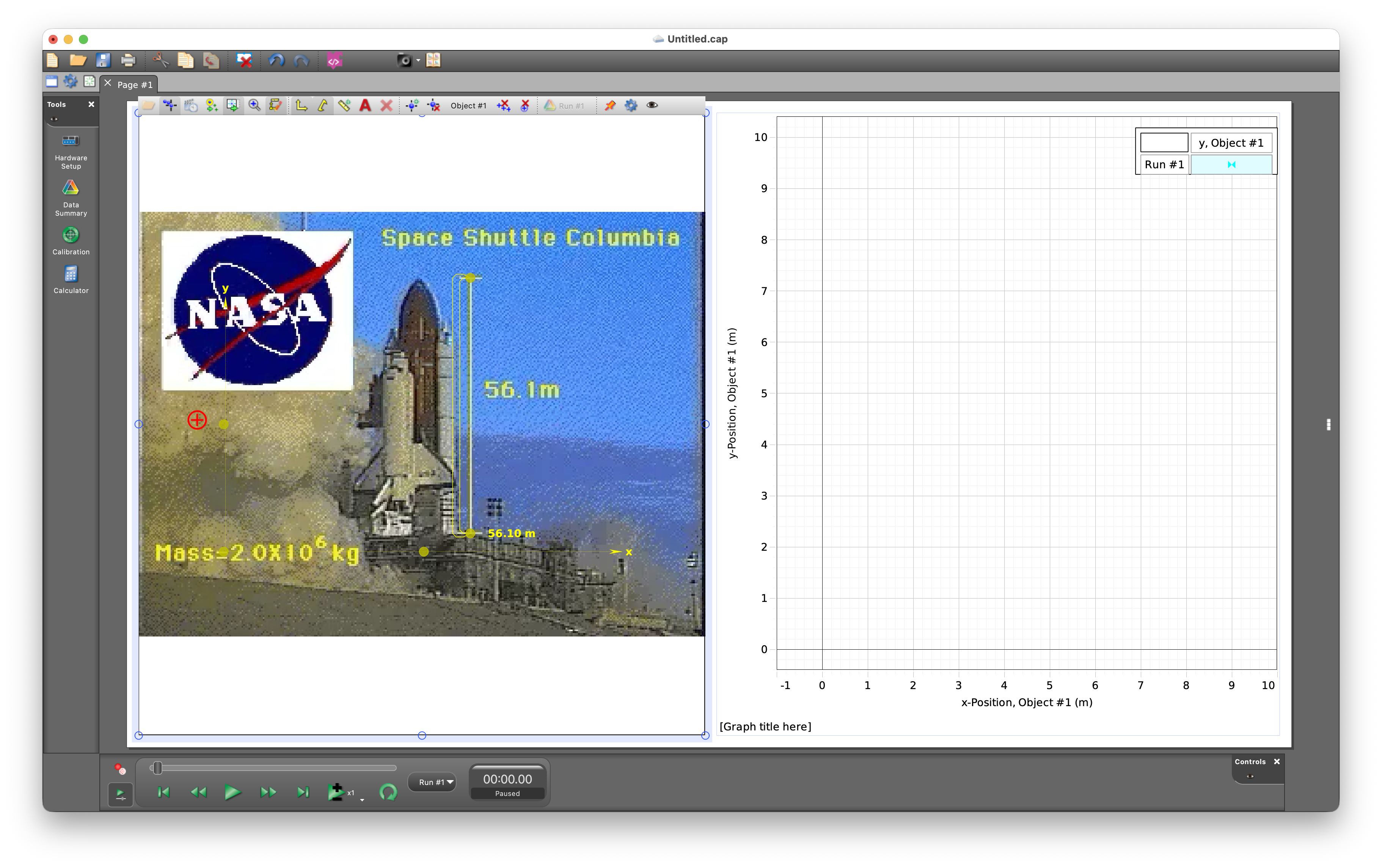Add a new tracked object
This screenshot has width=1382, height=868.
412,105
